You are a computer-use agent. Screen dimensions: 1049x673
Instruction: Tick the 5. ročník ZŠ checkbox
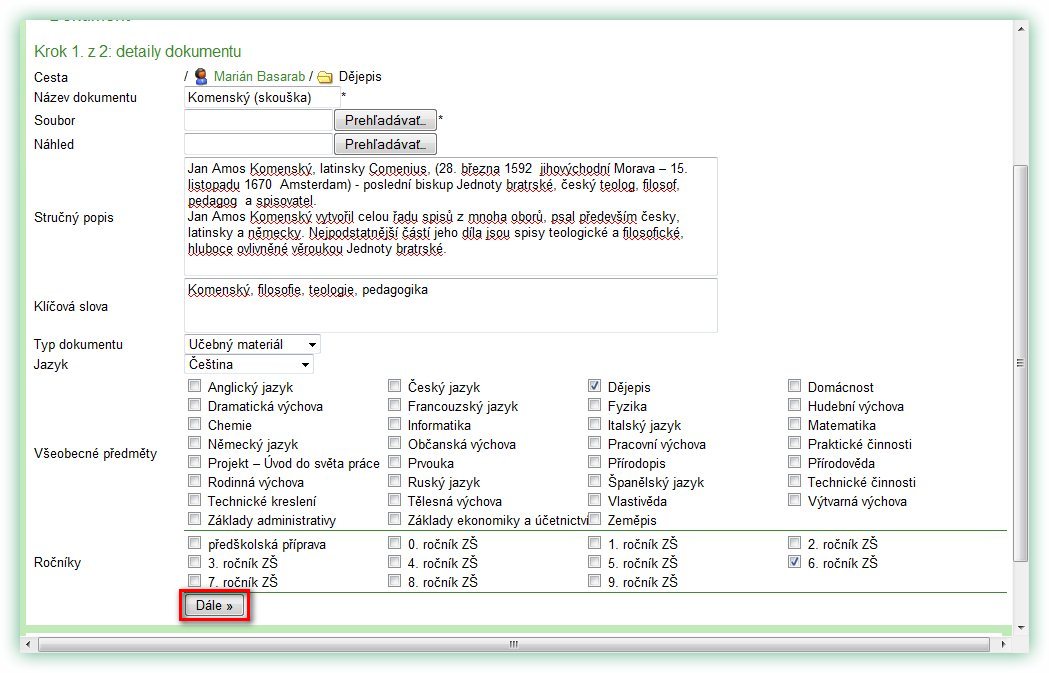(x=594, y=562)
